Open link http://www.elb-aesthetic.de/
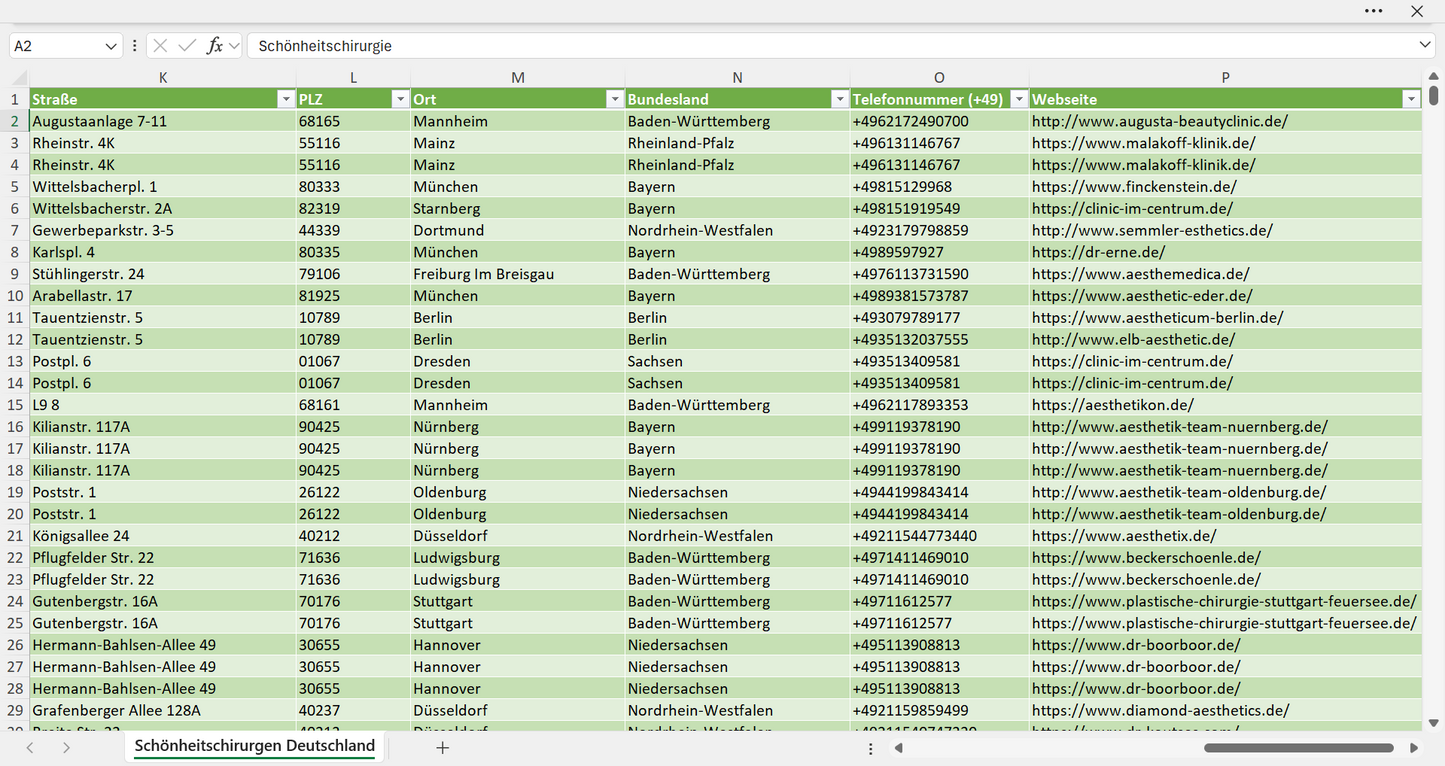 coord(1133,339)
